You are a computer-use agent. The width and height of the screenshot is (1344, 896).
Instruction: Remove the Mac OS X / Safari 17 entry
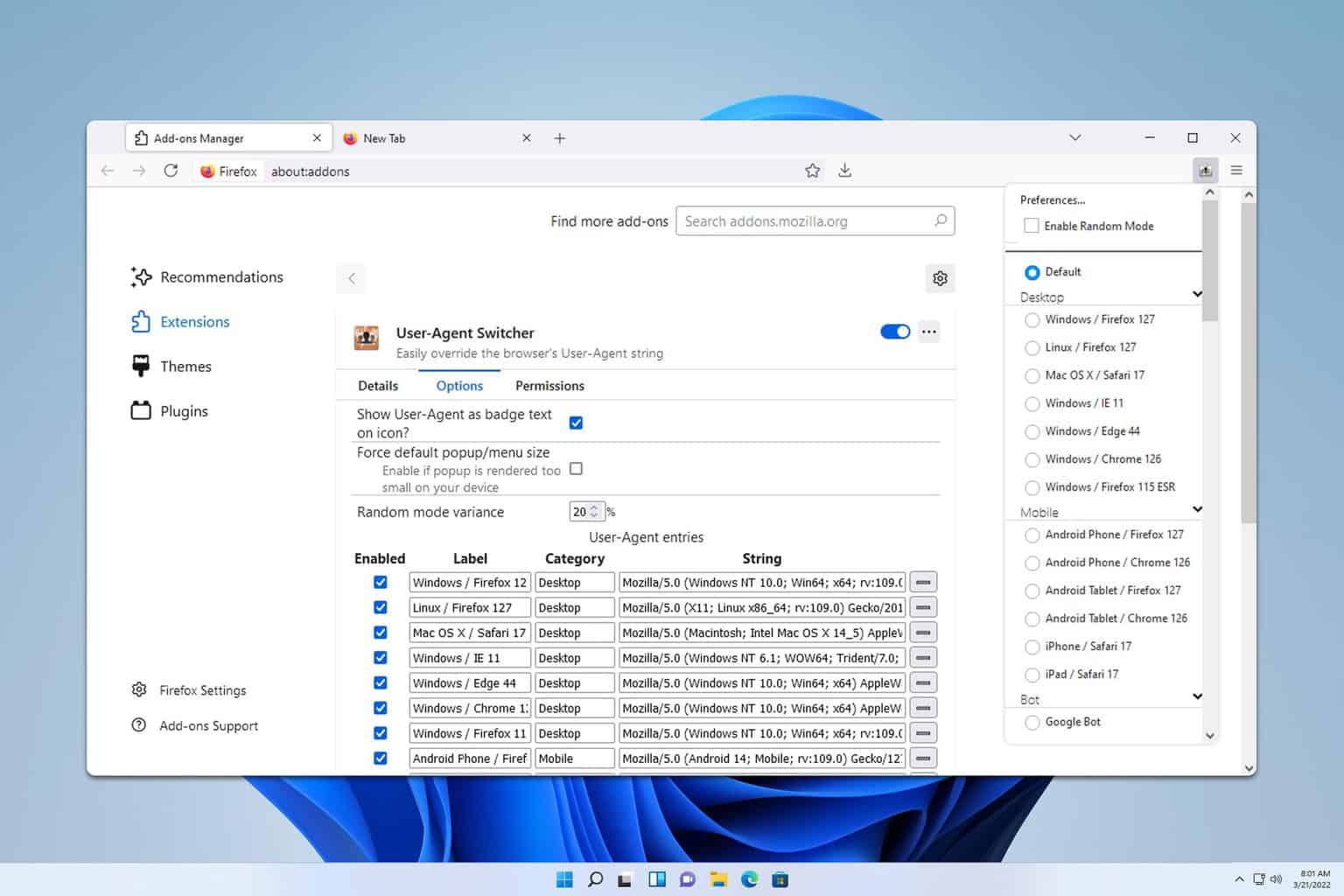pyautogui.click(x=923, y=633)
